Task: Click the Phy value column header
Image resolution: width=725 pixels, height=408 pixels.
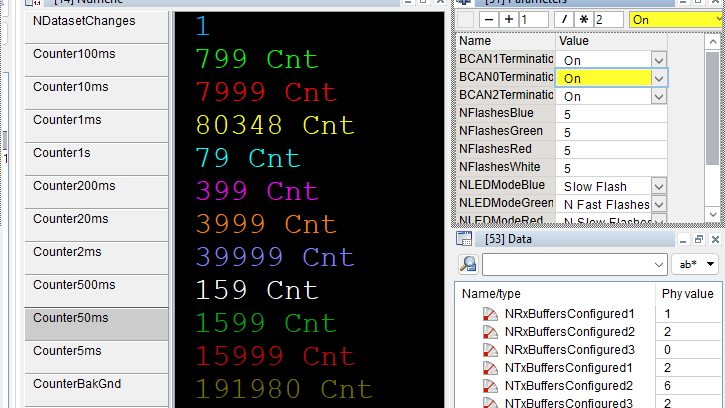Action: [688, 294]
